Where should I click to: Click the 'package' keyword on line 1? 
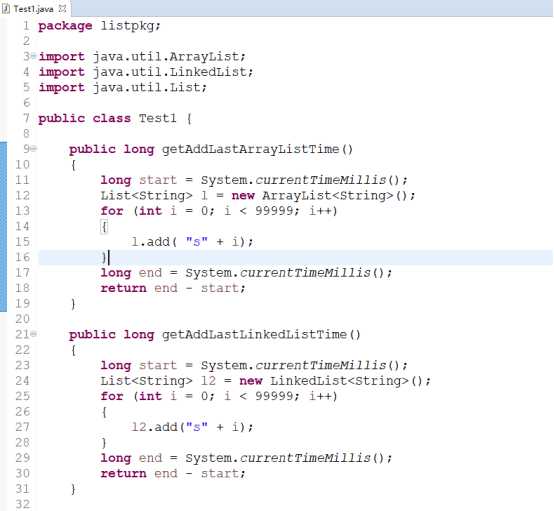click(x=65, y=26)
